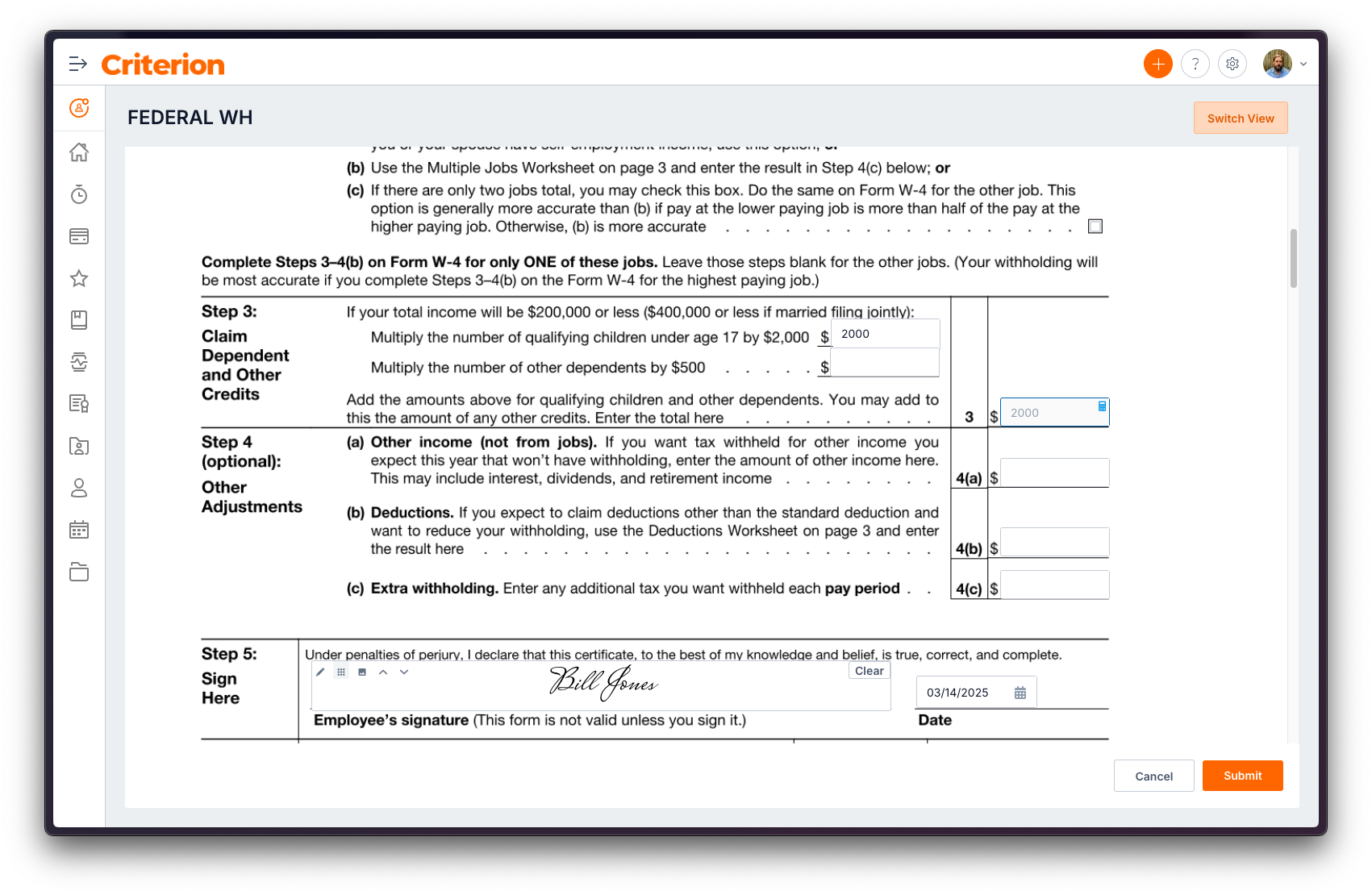This screenshot has height=895, width=1372.
Task: Go to Home via sidebar house icon
Action: (x=79, y=152)
